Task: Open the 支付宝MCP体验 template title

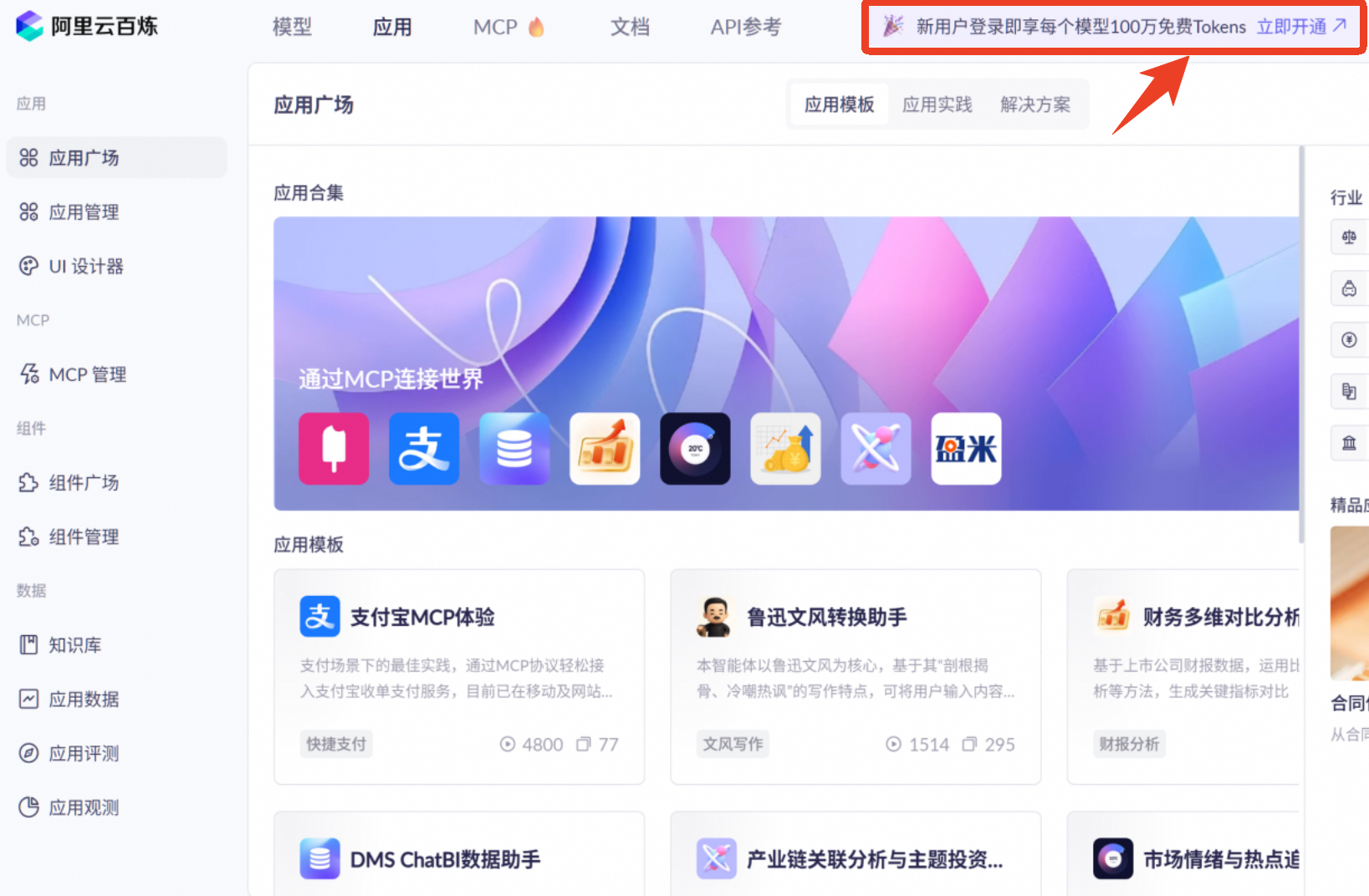Action: [x=422, y=617]
